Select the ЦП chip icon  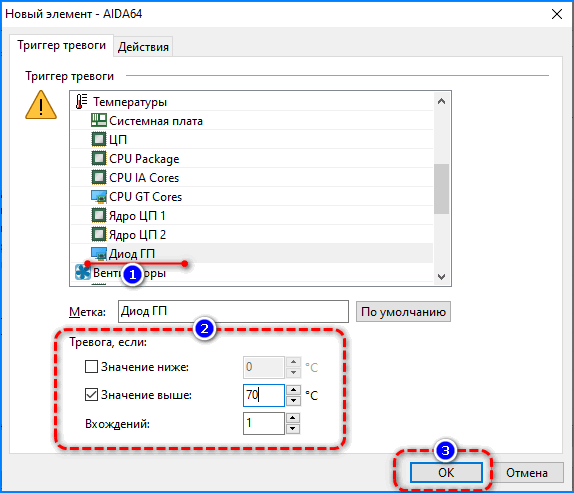coord(98,139)
